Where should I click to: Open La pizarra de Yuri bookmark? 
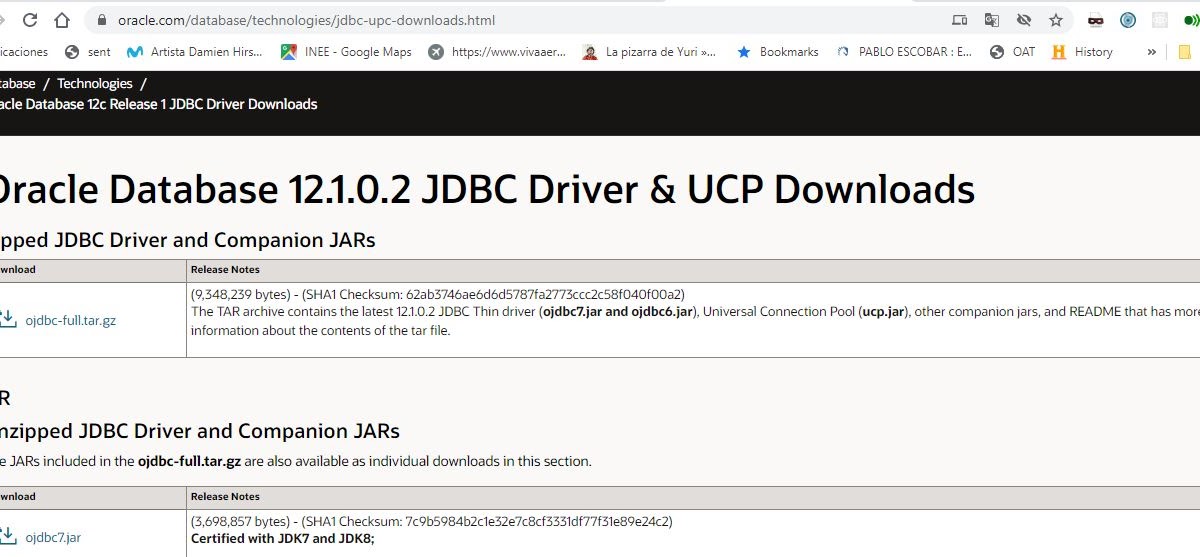(650, 52)
